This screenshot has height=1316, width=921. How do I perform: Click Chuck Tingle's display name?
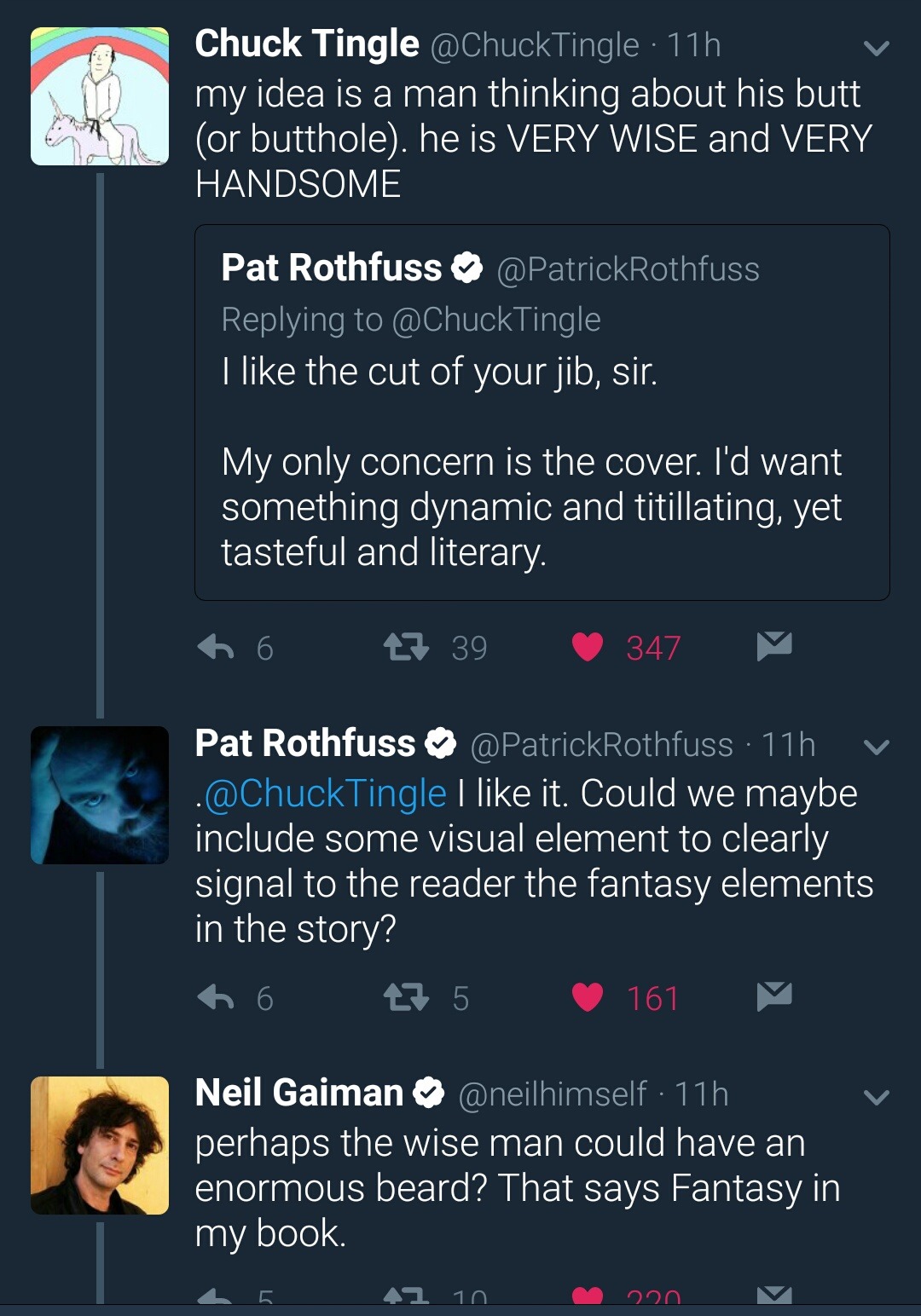[x=307, y=44]
